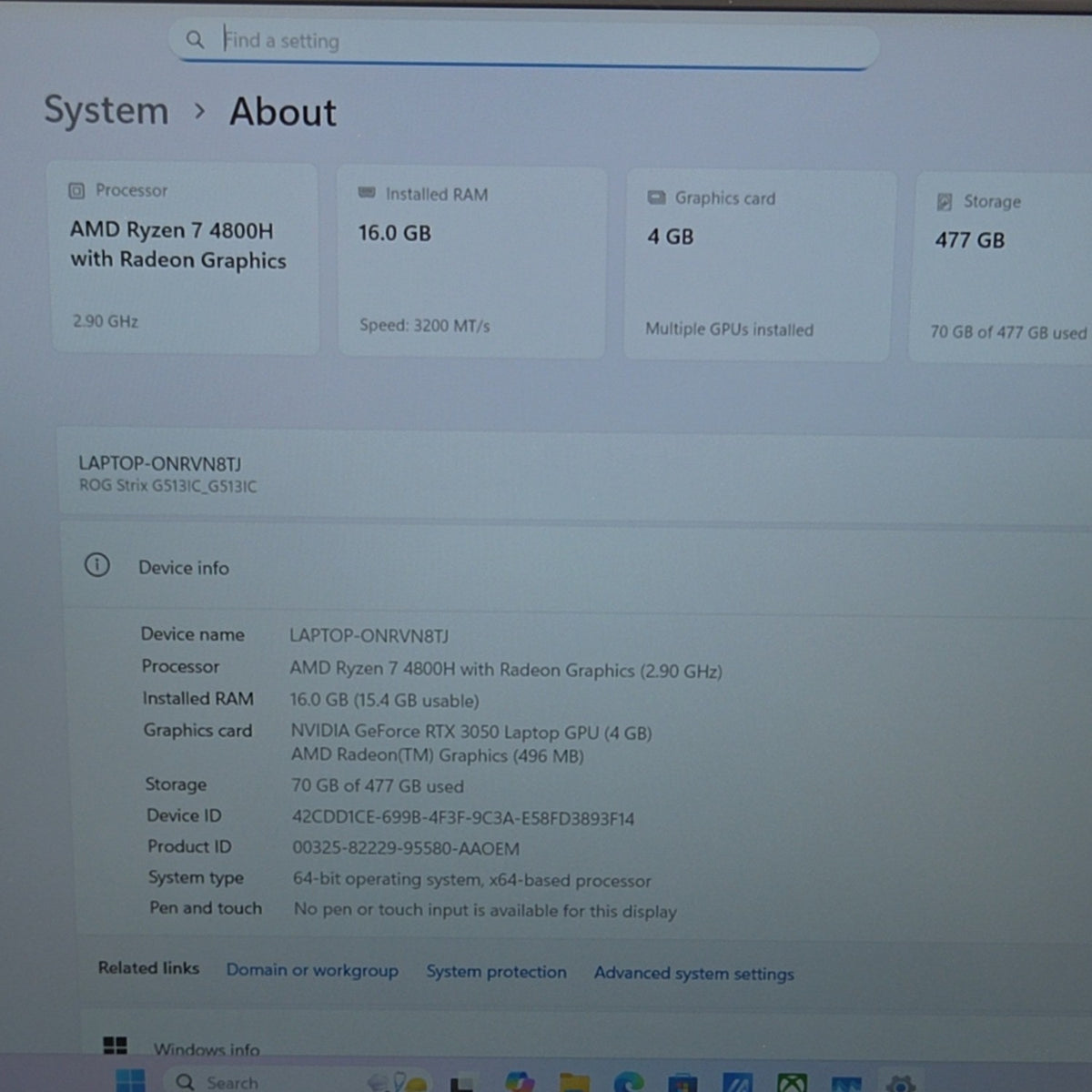The image size is (1092, 1092).
Task: Select AMD Radeon(TM) Graphics (496 MB) line
Action: (x=438, y=755)
